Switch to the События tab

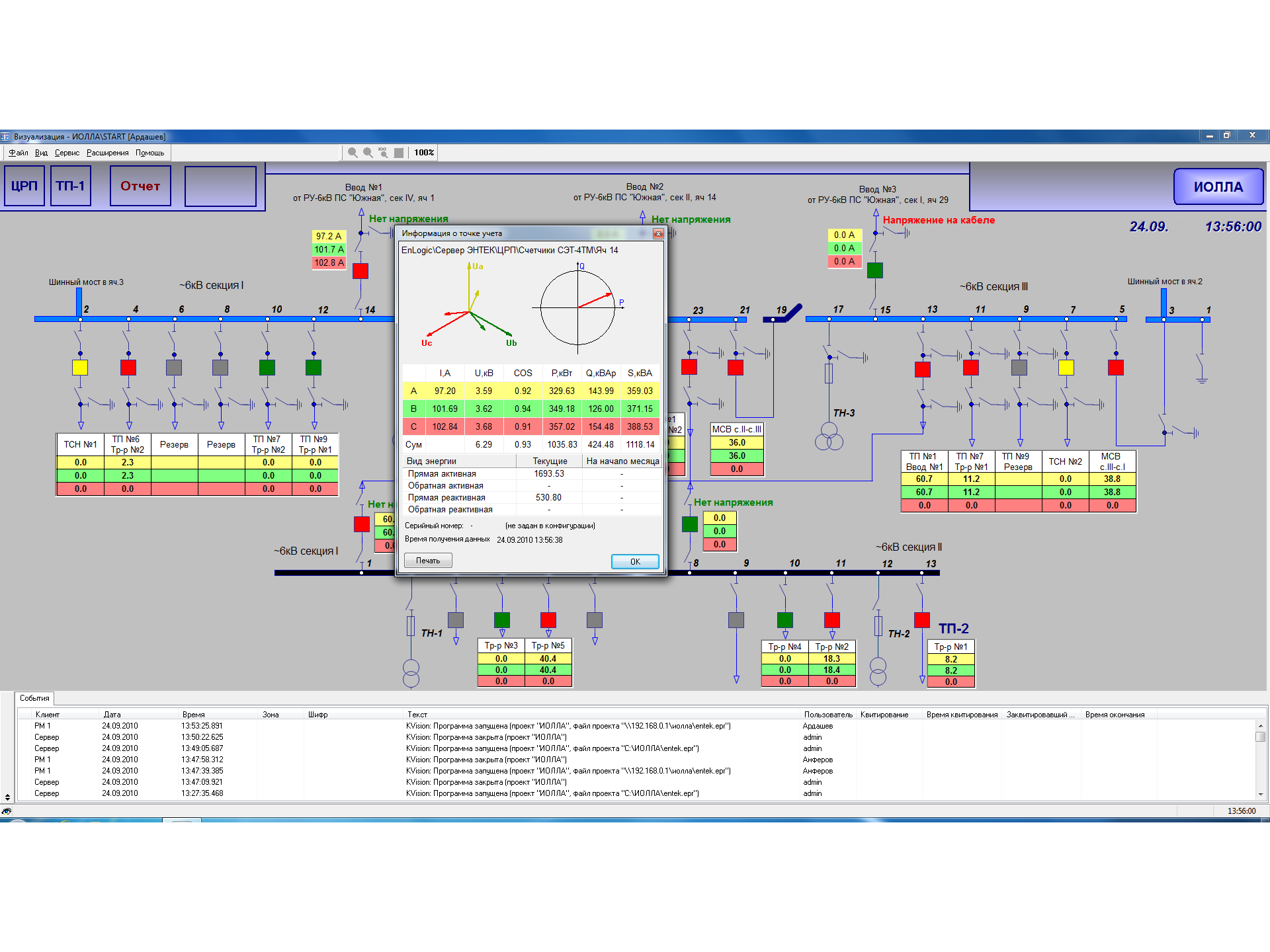34,698
